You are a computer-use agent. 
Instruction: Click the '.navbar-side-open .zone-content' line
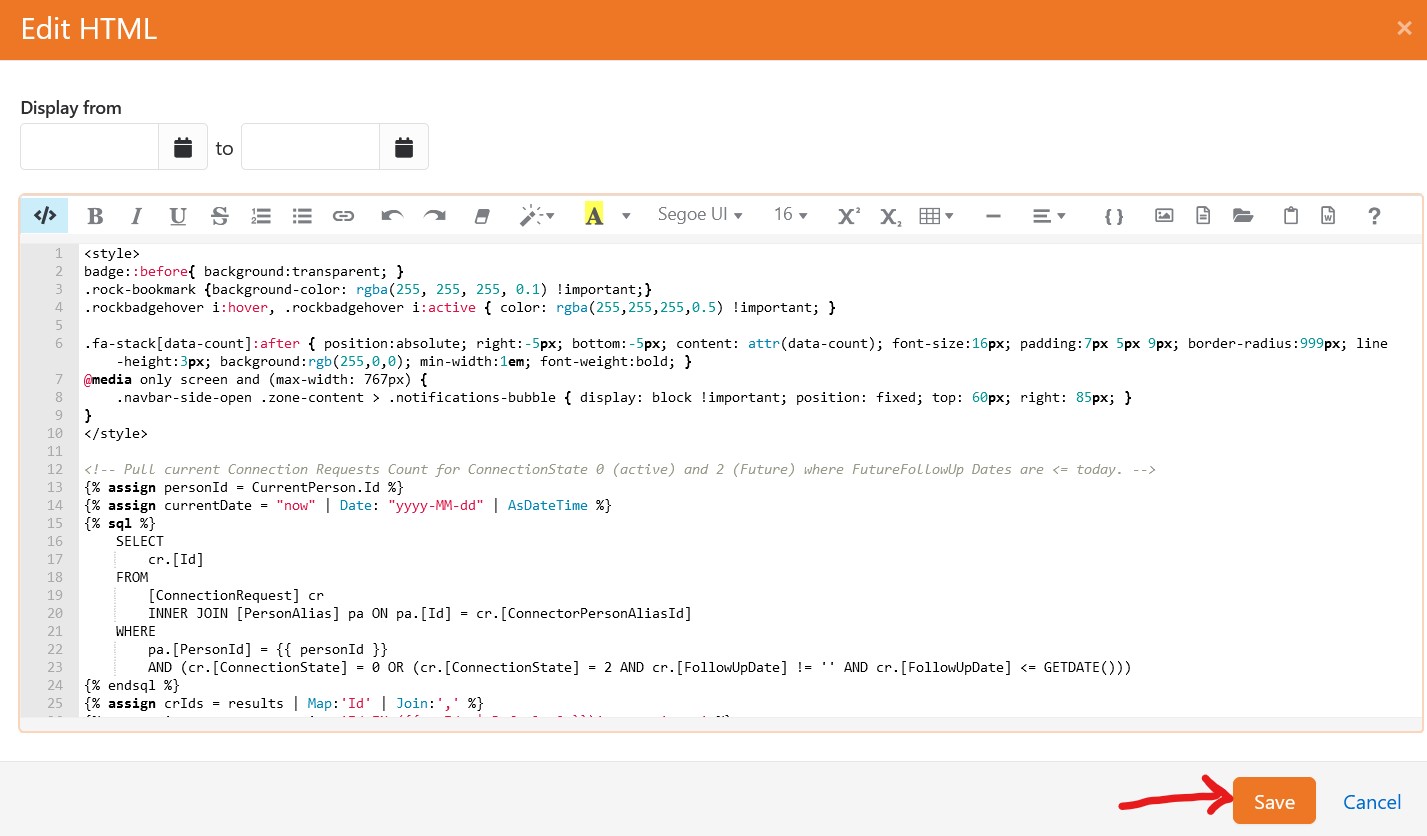click(624, 397)
